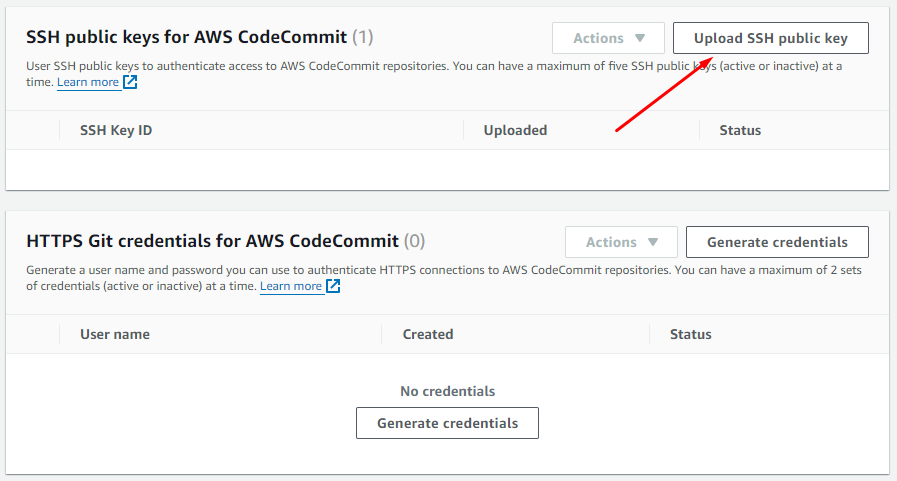The width and height of the screenshot is (897, 481).
Task: Open Learn more link for HTTPS Git credentials
Action: coord(291,287)
